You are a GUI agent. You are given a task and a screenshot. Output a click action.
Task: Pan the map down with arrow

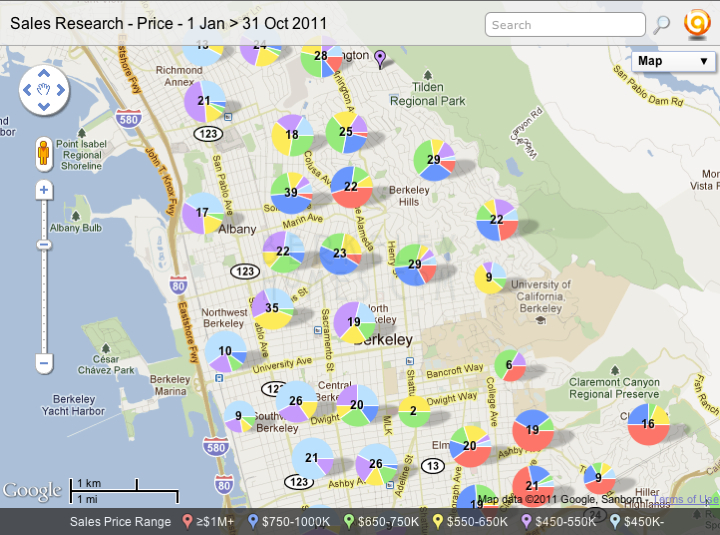coord(44,107)
